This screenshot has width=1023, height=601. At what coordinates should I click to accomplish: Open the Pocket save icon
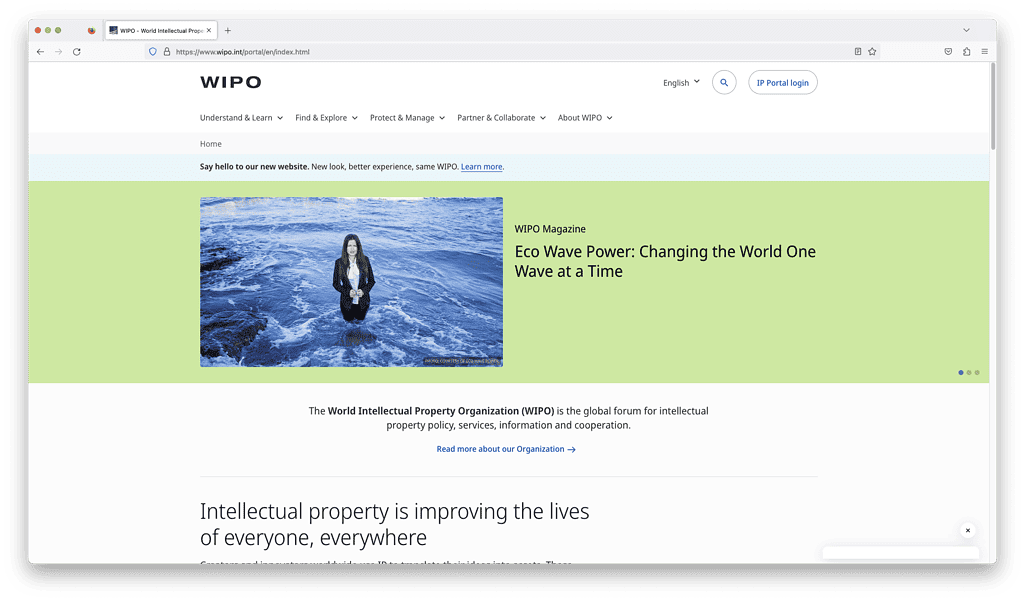pyautogui.click(x=949, y=52)
